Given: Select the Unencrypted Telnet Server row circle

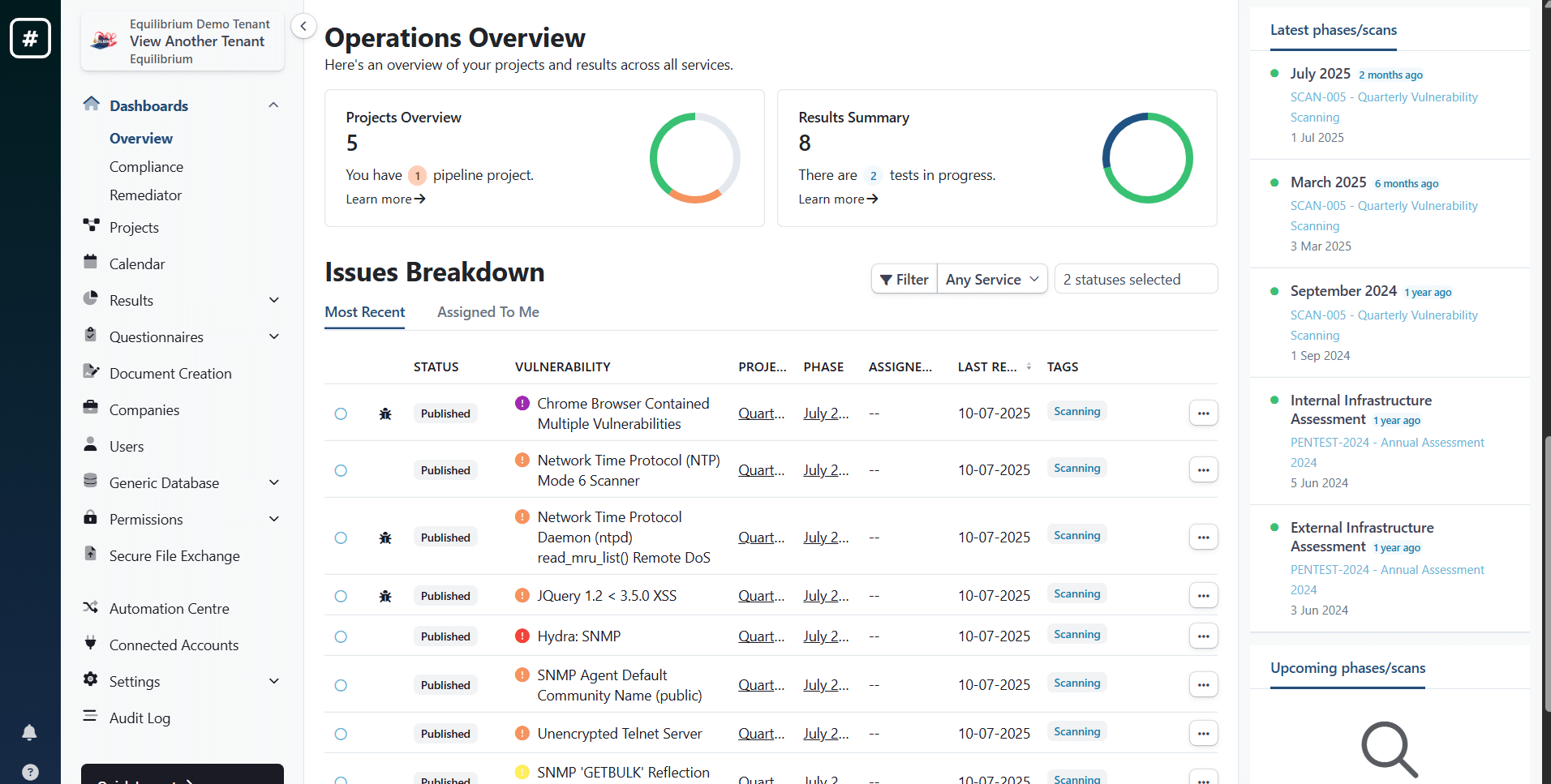Looking at the screenshot, I should 341,733.
